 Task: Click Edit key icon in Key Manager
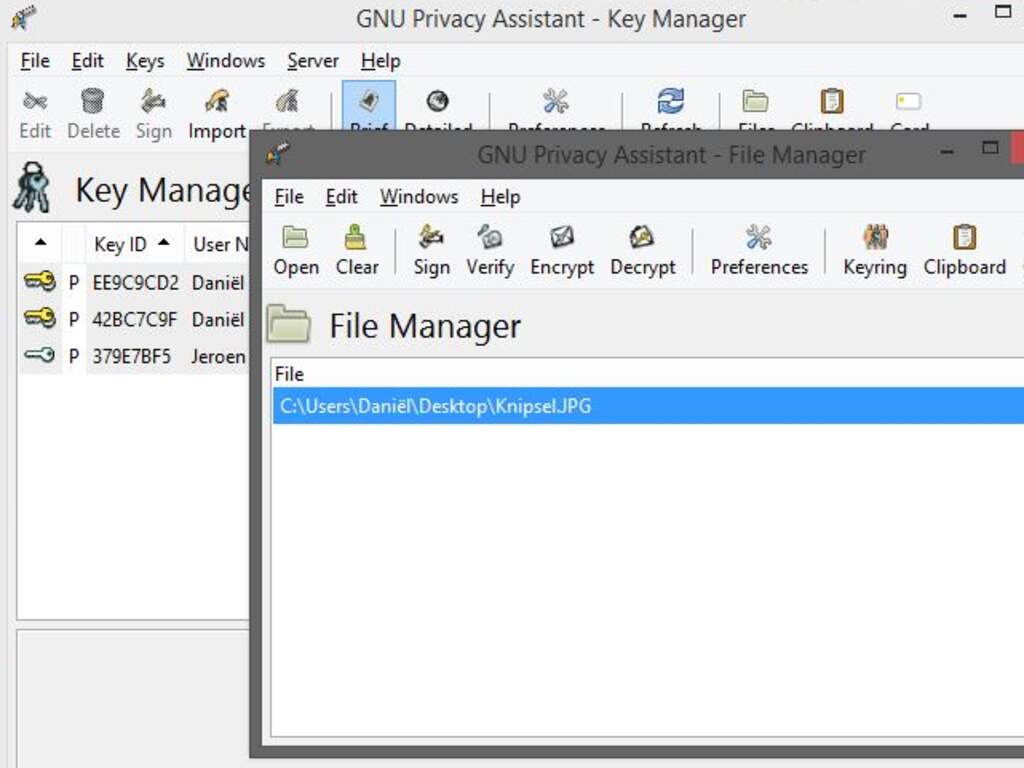coord(35,114)
